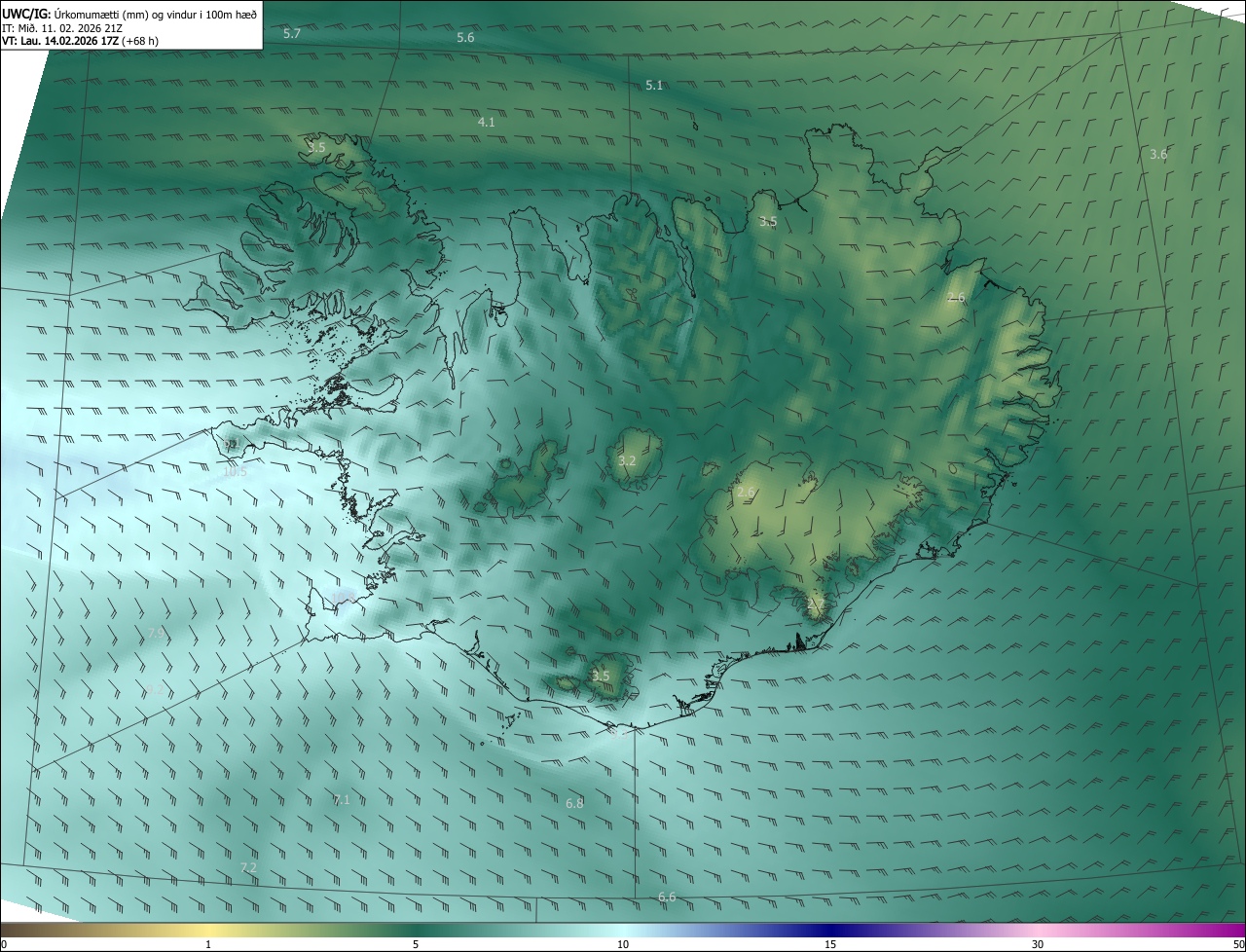Click the 6.6 value label on the map
Viewport: 1246px width, 952px height.
[667, 897]
